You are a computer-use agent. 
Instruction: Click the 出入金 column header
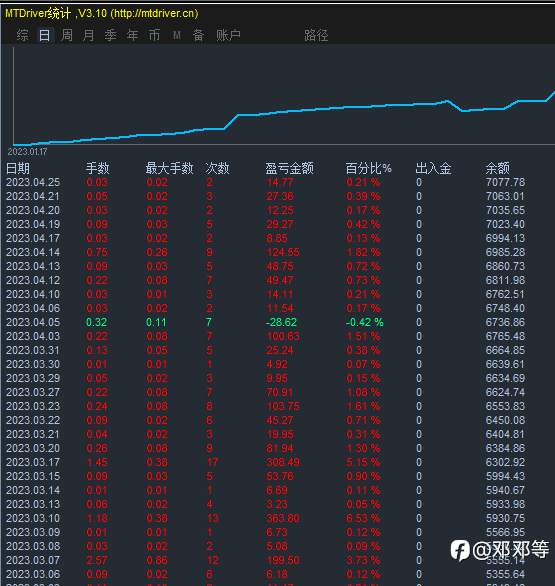tap(433, 168)
